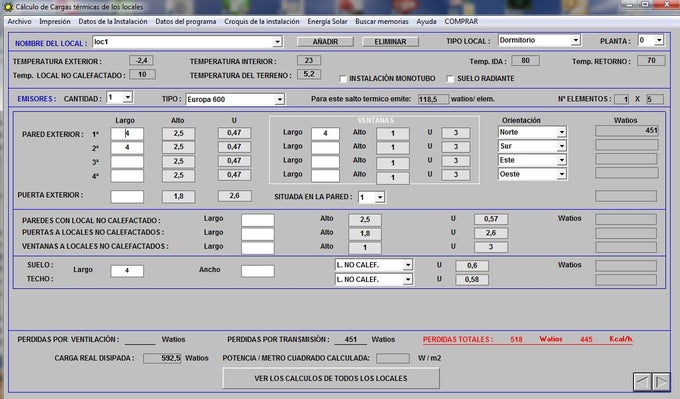Image resolution: width=680 pixels, height=399 pixels.
Task: Expand the NOMBRE DEL LOCAL dropdown
Action: [x=278, y=42]
